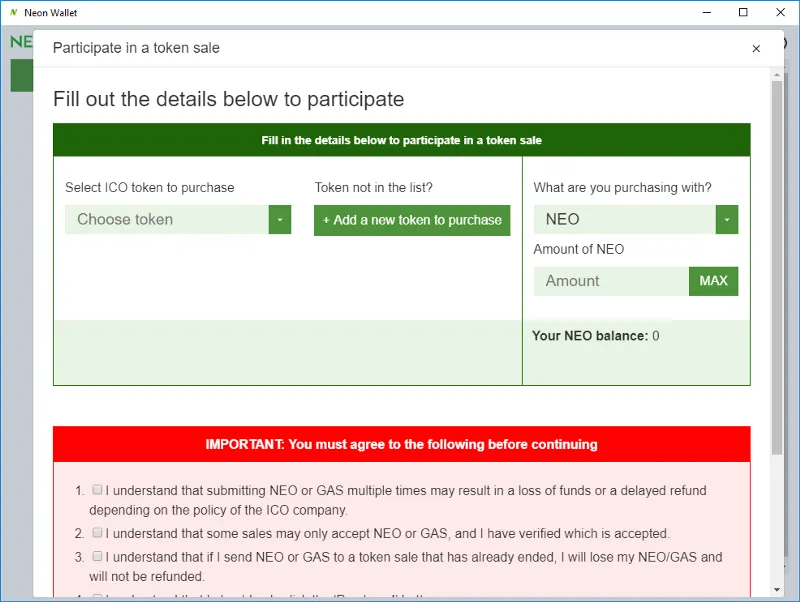Click the Neon Wallet title bar icon
The height and width of the screenshot is (602, 800).
coord(14,12)
